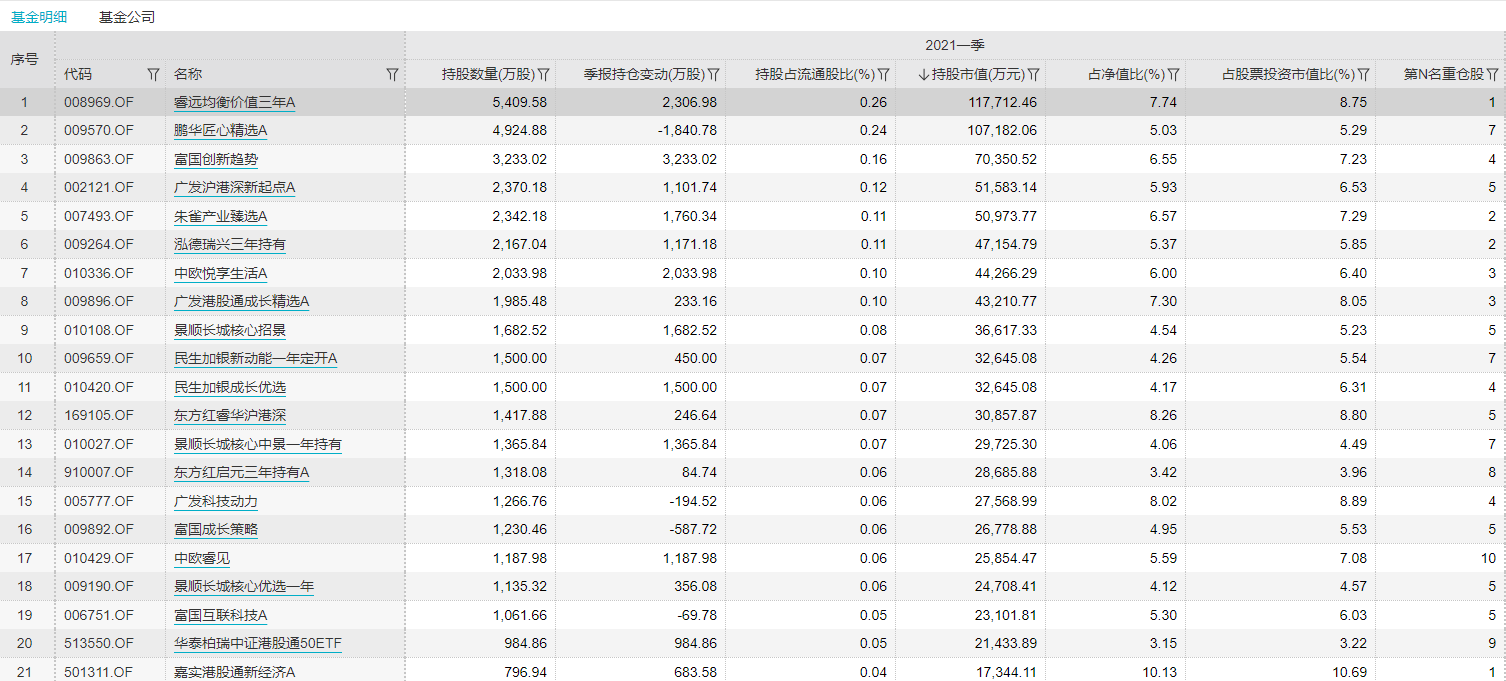The image size is (1506, 681).
Task: Click holding quantity cell 984.86 in 数量 column
Action: [526, 643]
